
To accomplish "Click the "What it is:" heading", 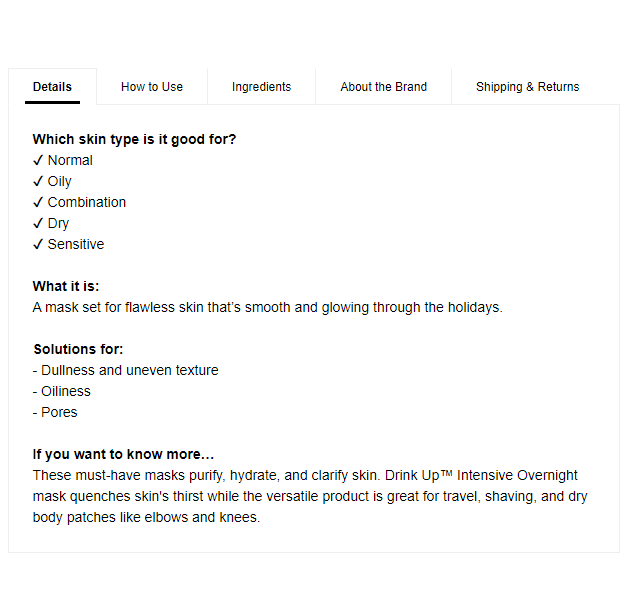I will [66, 286].
